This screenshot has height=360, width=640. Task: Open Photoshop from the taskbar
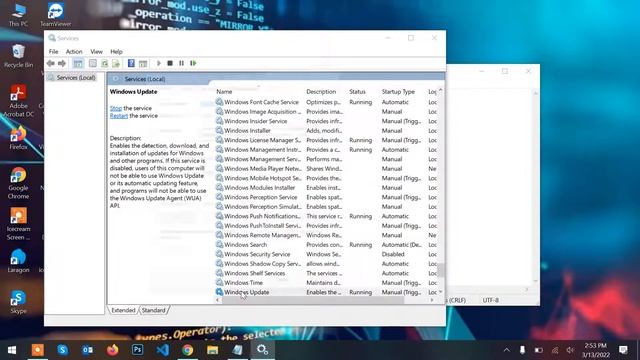pyautogui.click(x=138, y=350)
